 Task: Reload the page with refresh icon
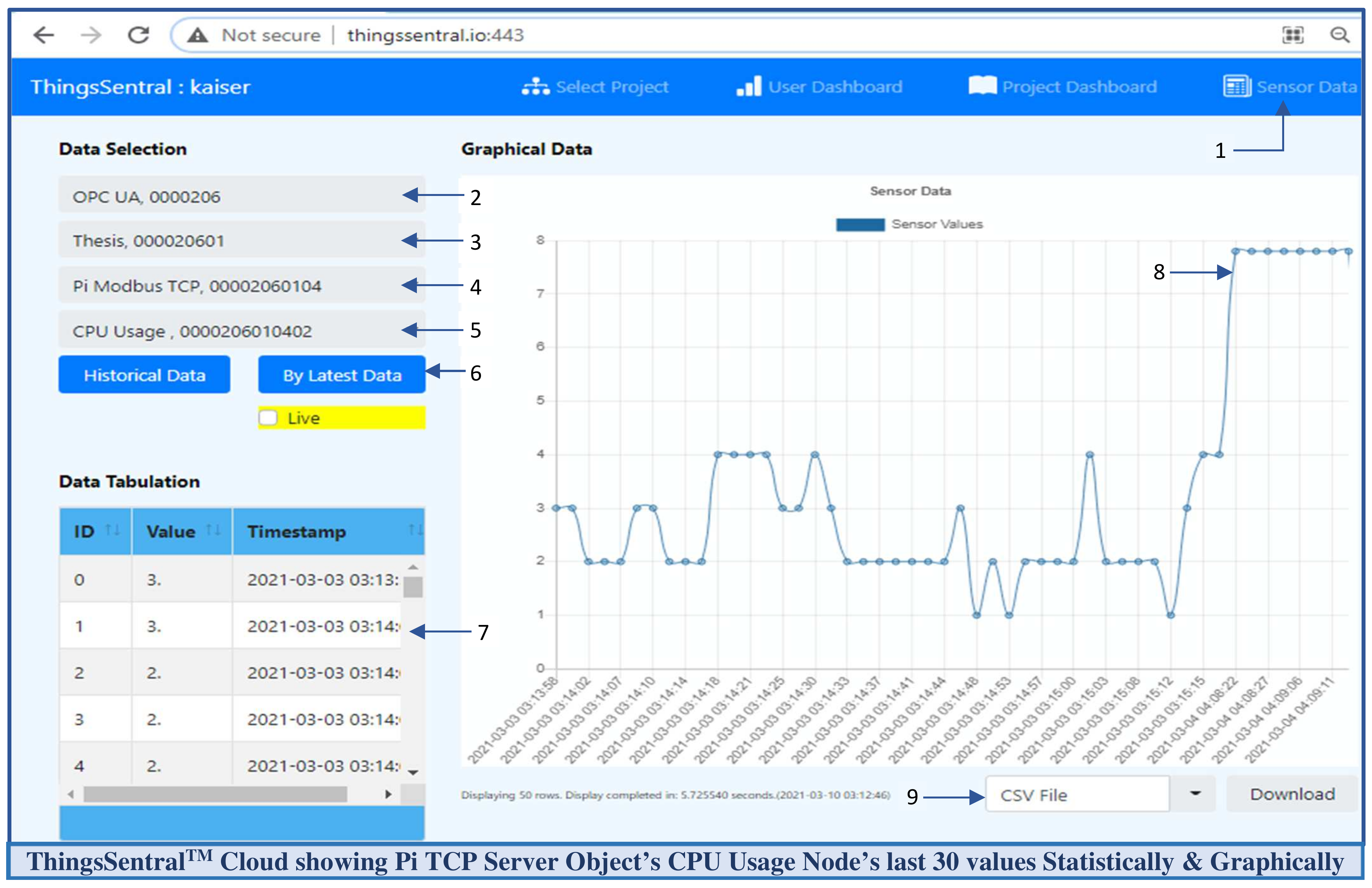coord(138,35)
